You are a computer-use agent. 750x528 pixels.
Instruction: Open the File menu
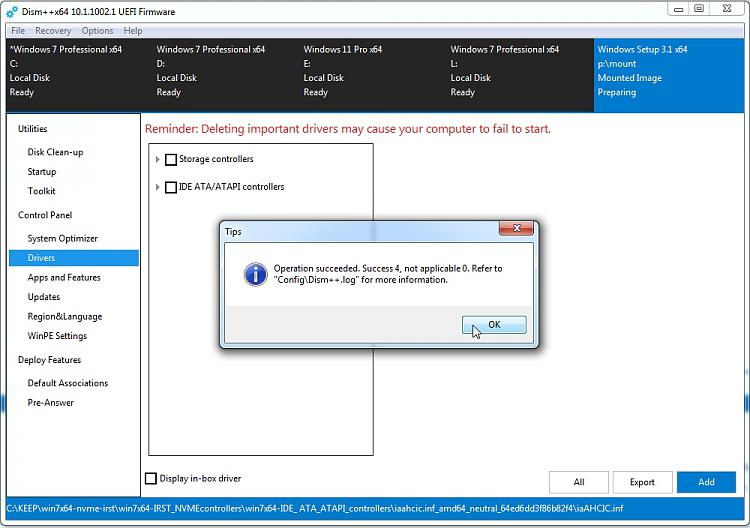click(x=18, y=31)
